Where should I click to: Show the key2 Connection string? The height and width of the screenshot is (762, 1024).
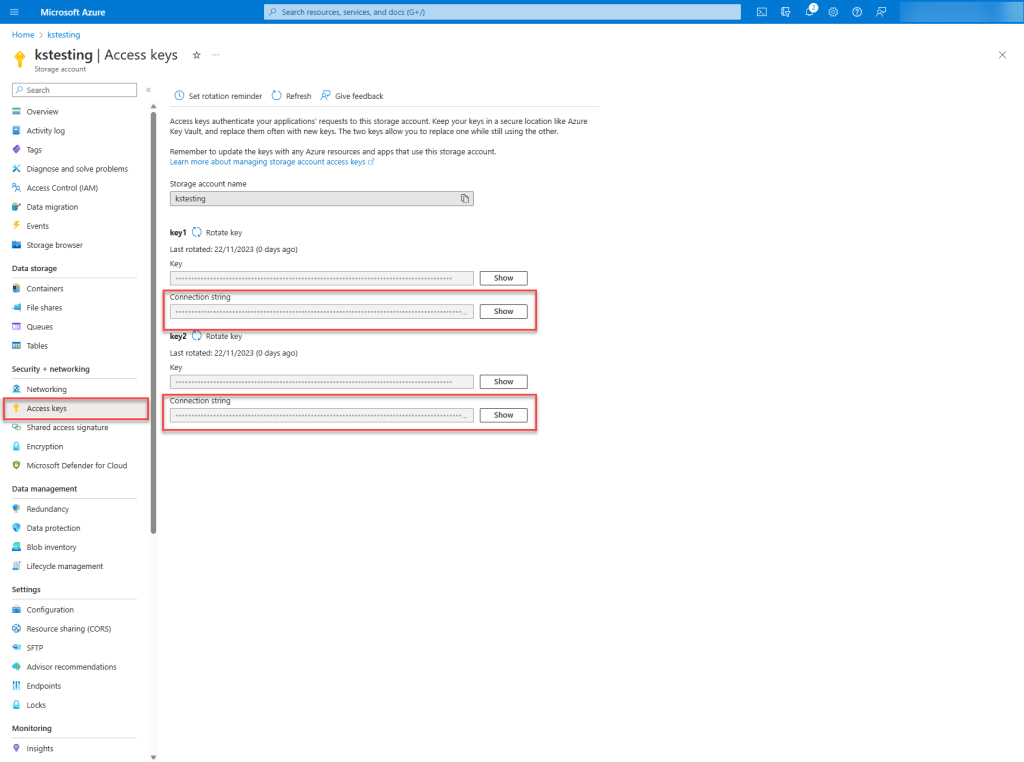tap(503, 415)
